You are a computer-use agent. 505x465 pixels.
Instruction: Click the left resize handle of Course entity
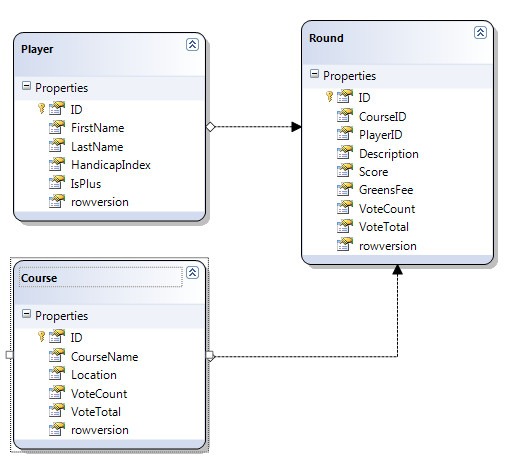[10, 355]
